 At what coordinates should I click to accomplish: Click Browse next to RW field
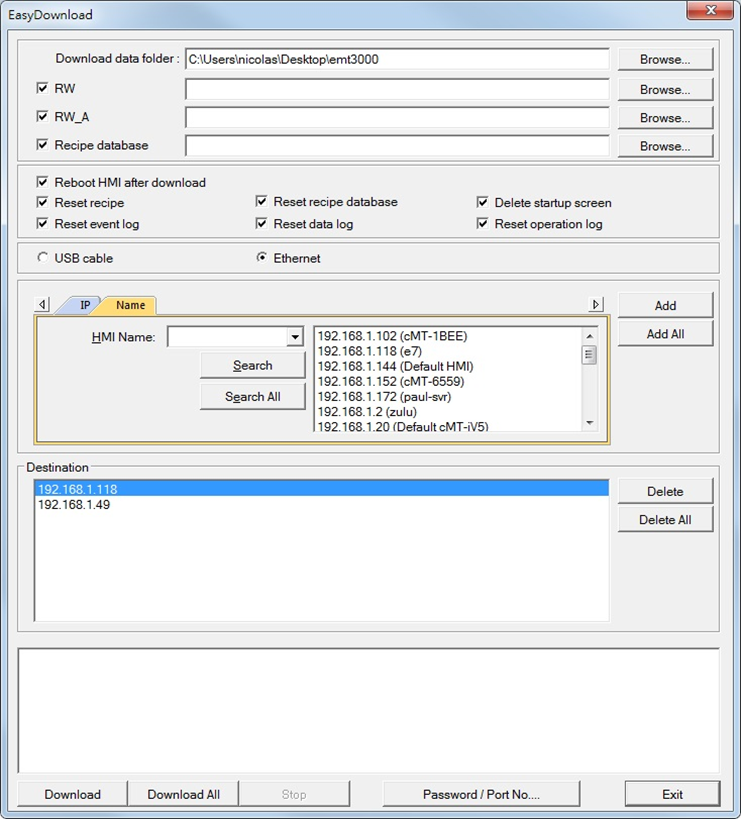pyautogui.click(x=665, y=89)
